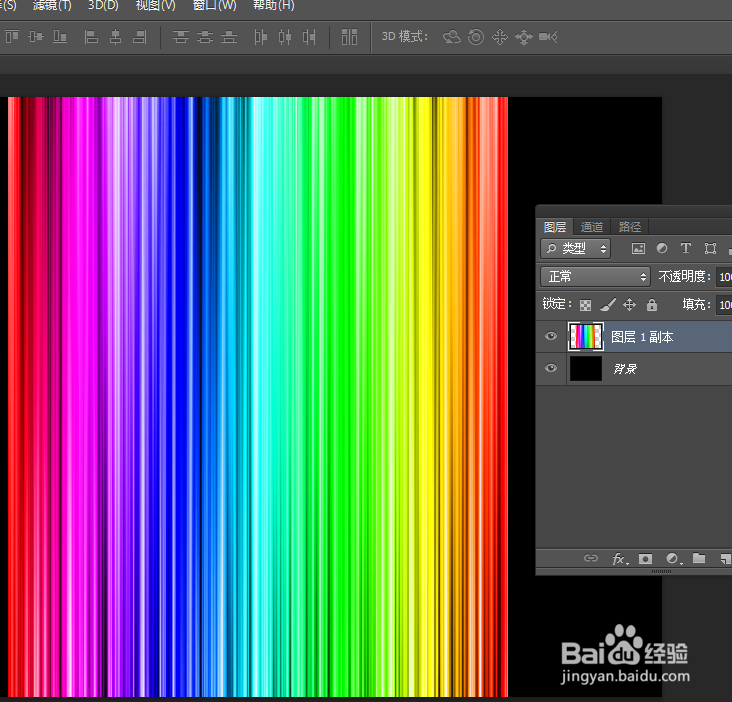The height and width of the screenshot is (702, 732).
Task: Click the 背景 layer name
Action: tap(625, 369)
